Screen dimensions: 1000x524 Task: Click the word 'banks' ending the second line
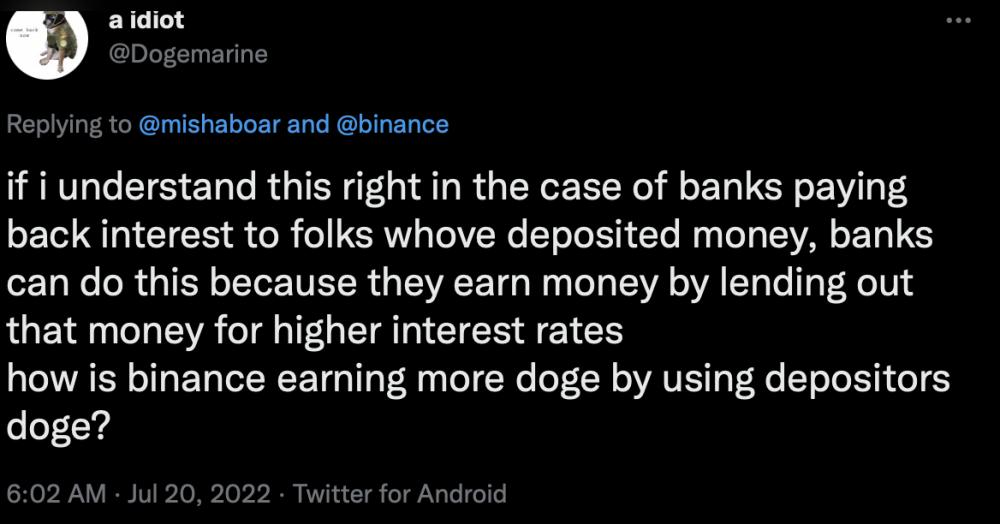[x=881, y=235]
